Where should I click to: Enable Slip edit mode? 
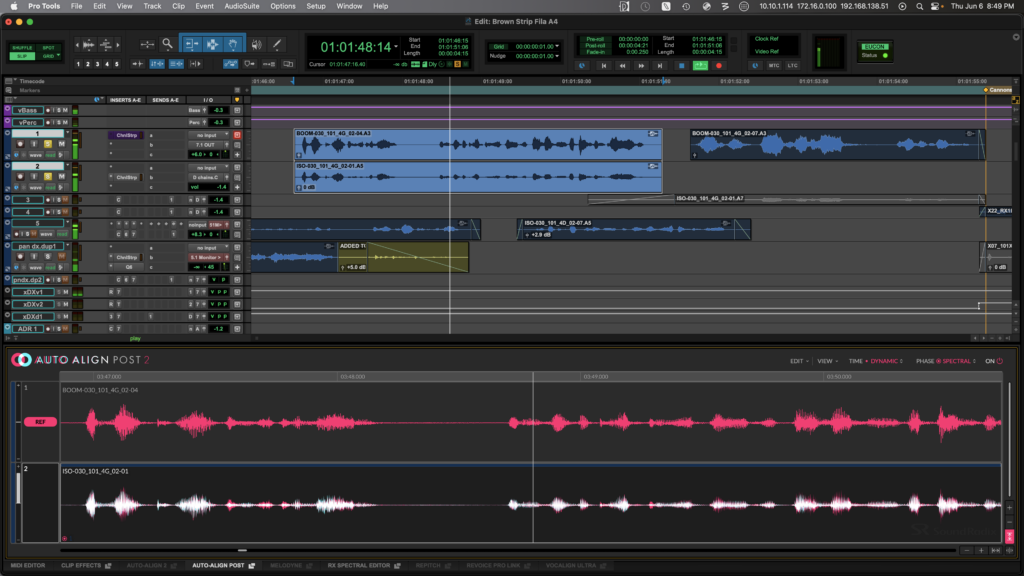coord(22,56)
